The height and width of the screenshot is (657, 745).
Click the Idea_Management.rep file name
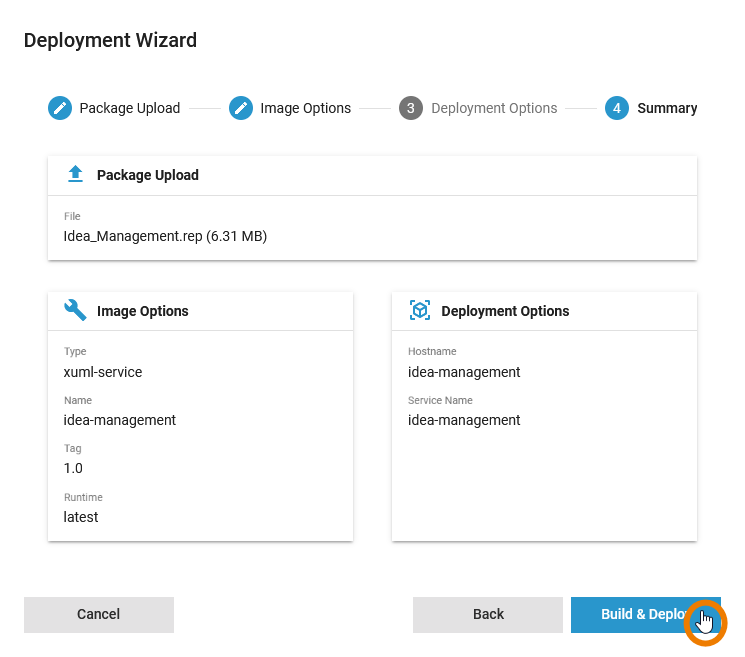[165, 237]
